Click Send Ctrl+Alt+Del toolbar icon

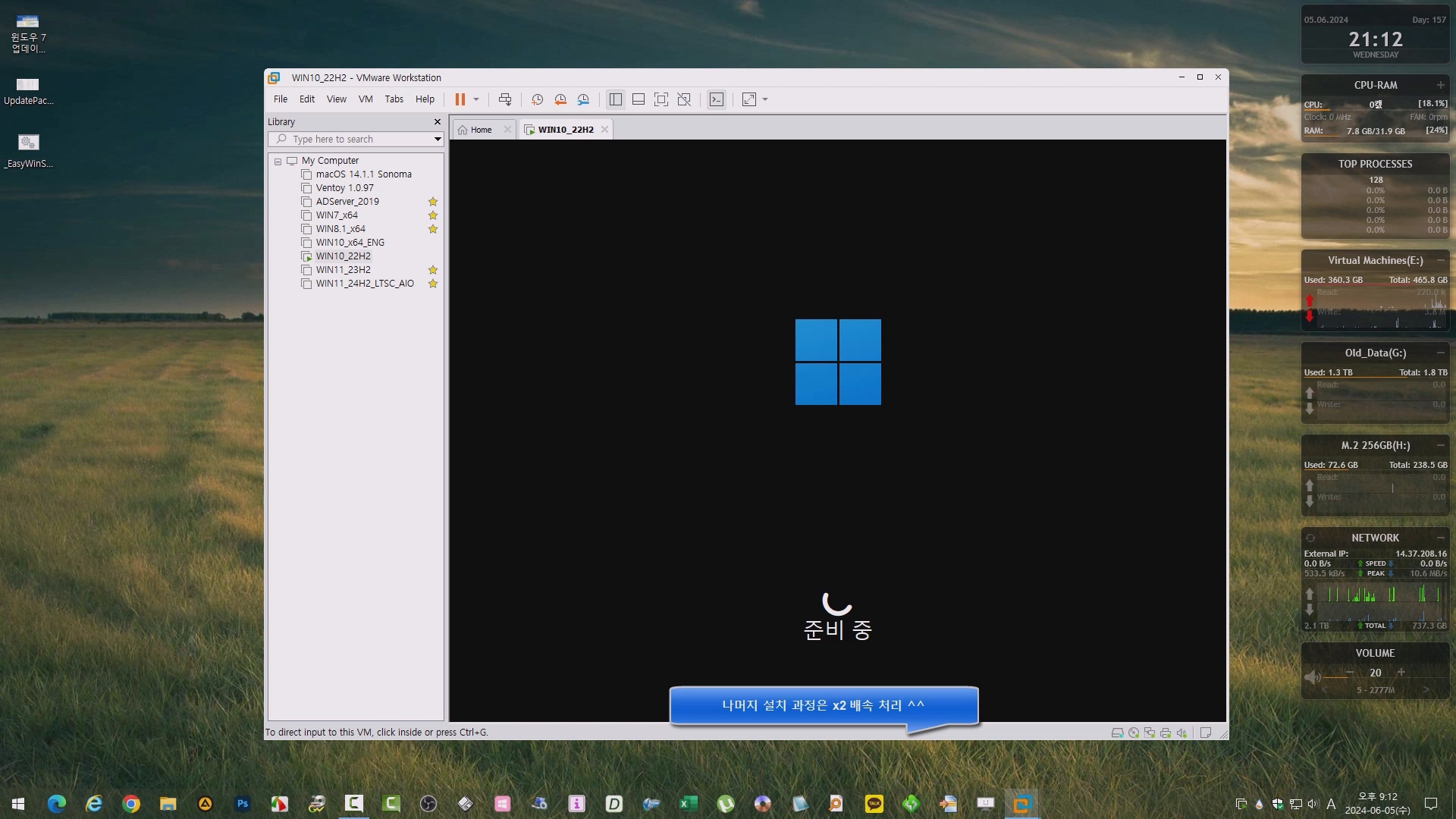coord(505,99)
